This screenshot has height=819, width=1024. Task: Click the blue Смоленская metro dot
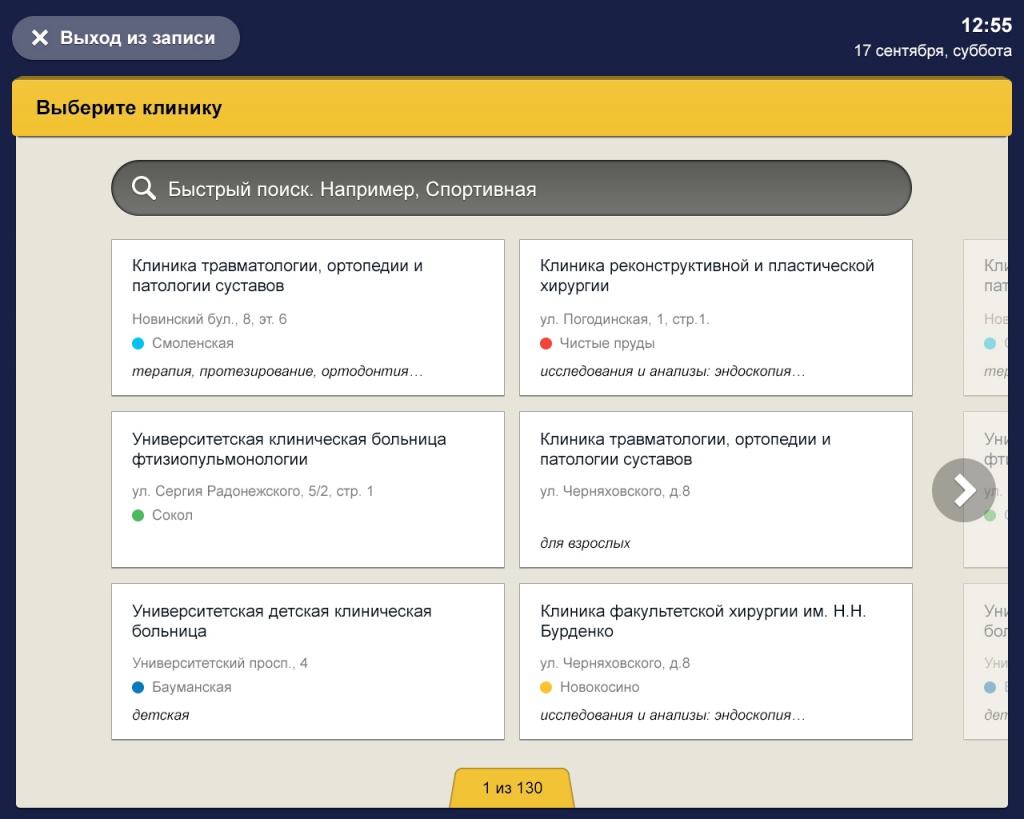(x=139, y=343)
